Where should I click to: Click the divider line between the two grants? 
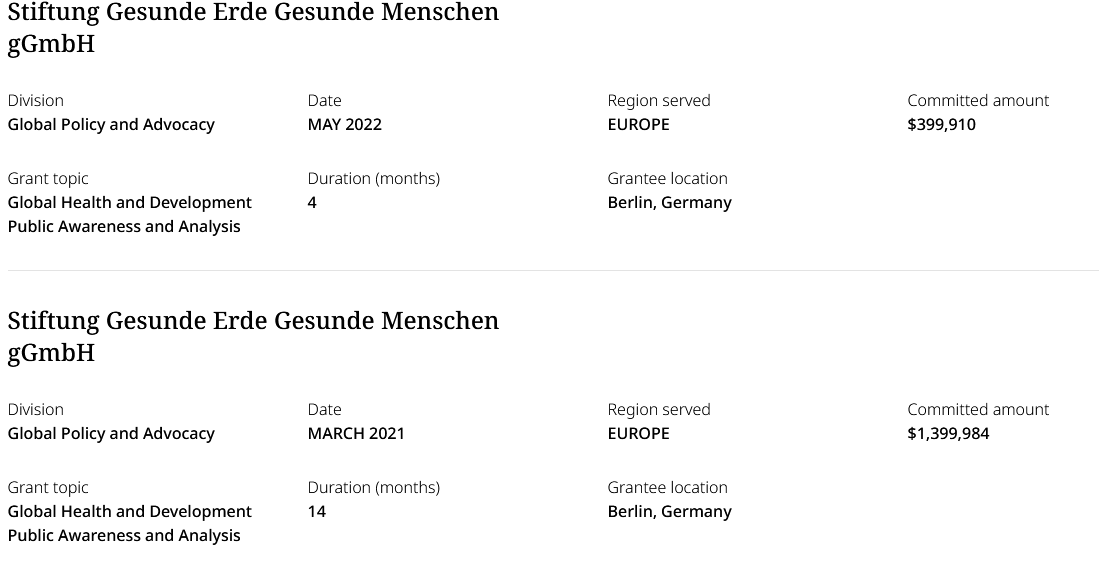pyautogui.click(x=552, y=270)
